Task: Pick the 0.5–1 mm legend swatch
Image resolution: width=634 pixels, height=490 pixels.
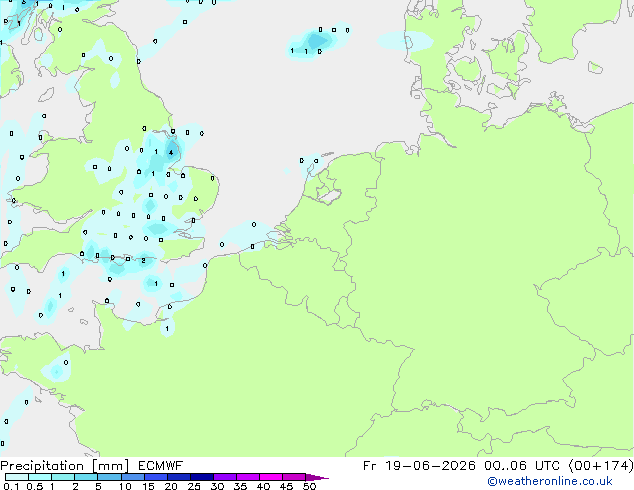Action: tap(40, 477)
